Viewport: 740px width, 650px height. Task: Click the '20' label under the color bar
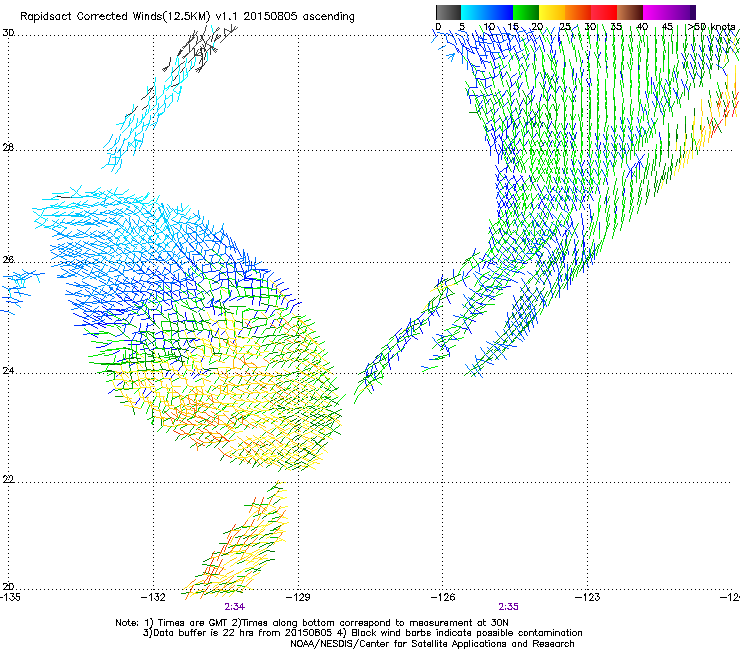click(537, 27)
